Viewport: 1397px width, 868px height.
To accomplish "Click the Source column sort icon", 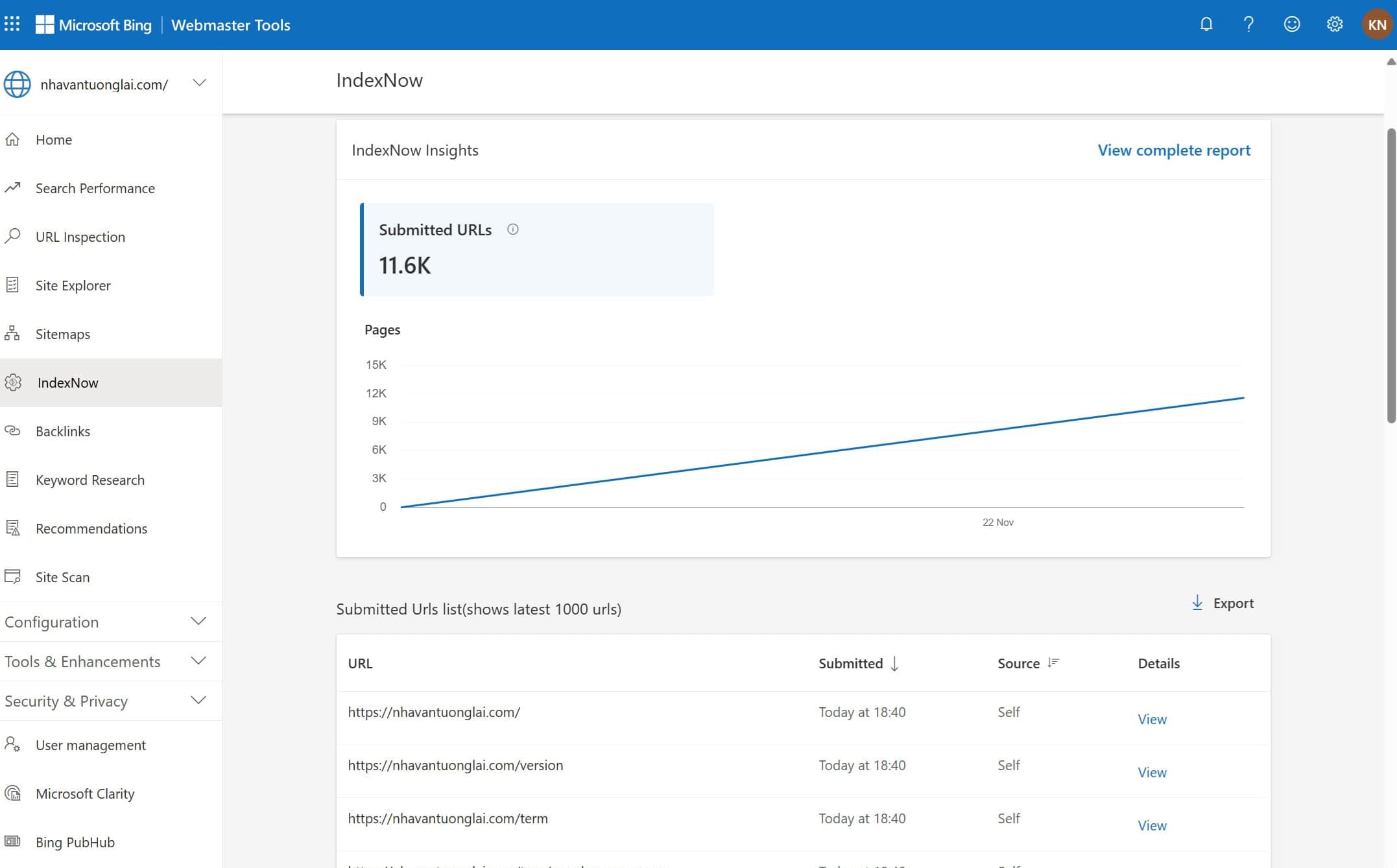I will click(1053, 663).
